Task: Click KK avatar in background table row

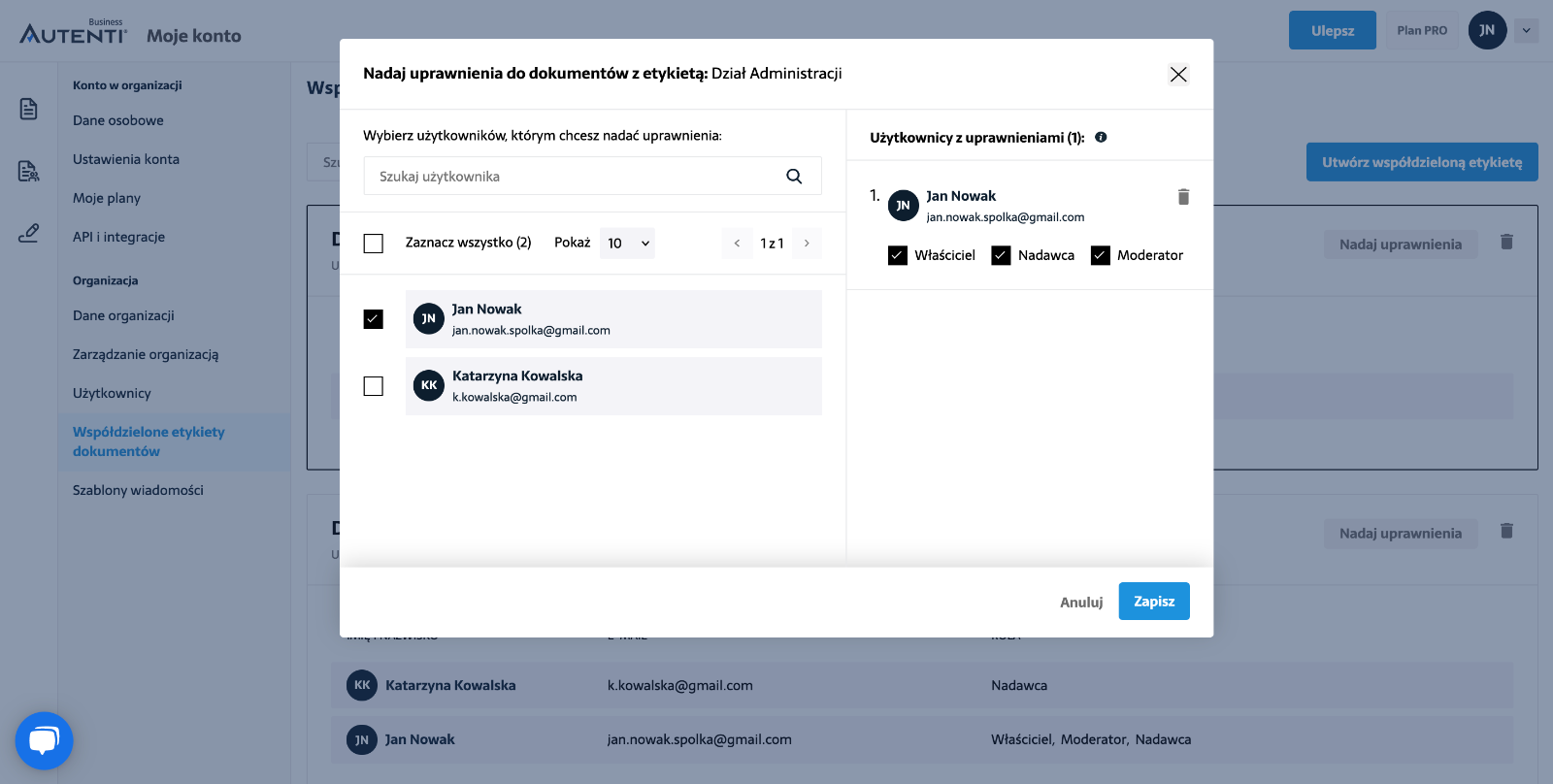Action: click(362, 685)
